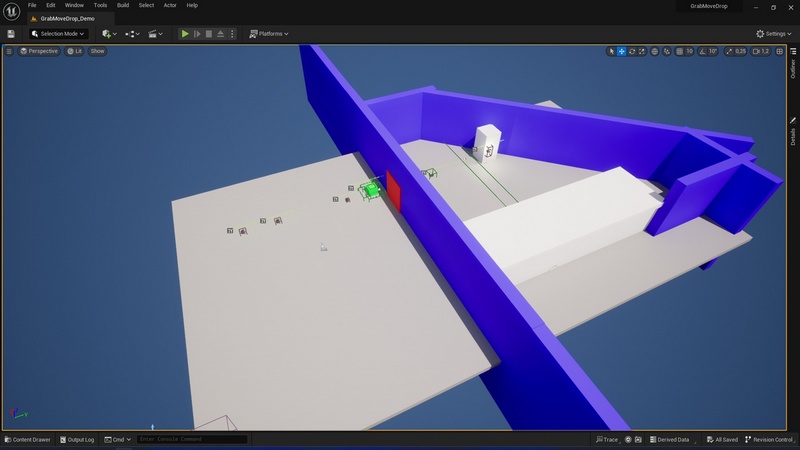Select the Scale gizmo tool
The height and width of the screenshot is (450, 800).
(640, 51)
